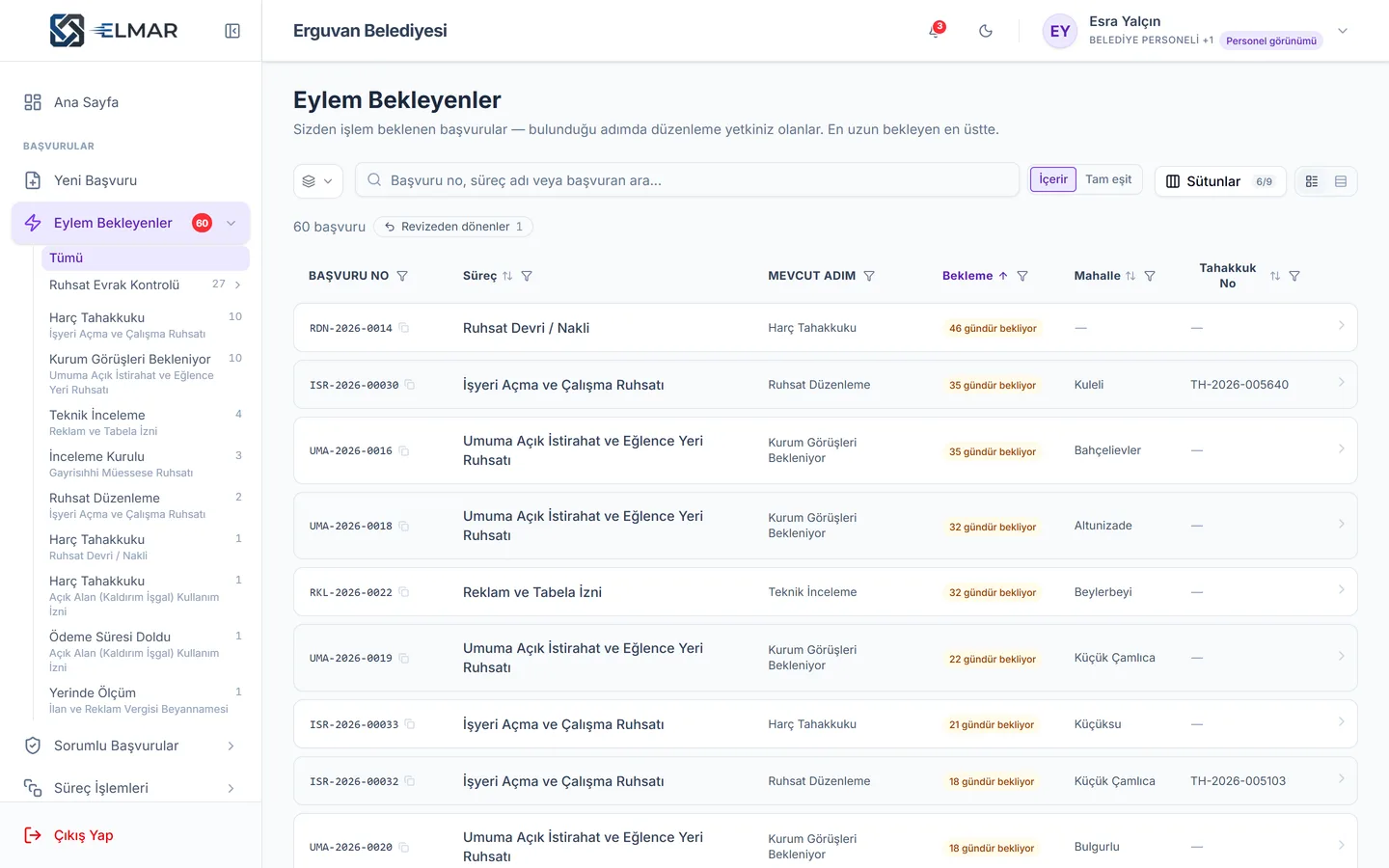Viewport: 1389px width, 868px height.
Task: Log out with Çıkış Yap
Action: 68,835
